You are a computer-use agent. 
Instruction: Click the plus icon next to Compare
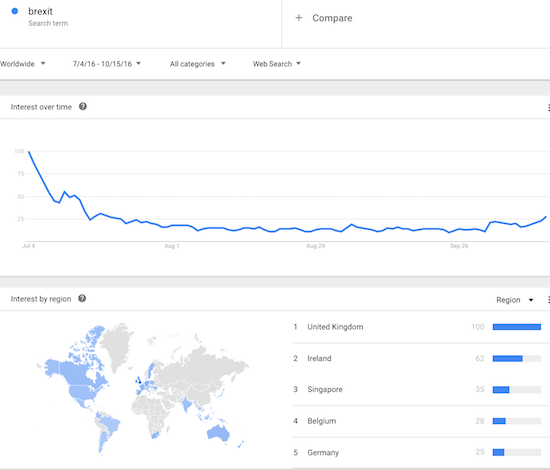point(299,18)
